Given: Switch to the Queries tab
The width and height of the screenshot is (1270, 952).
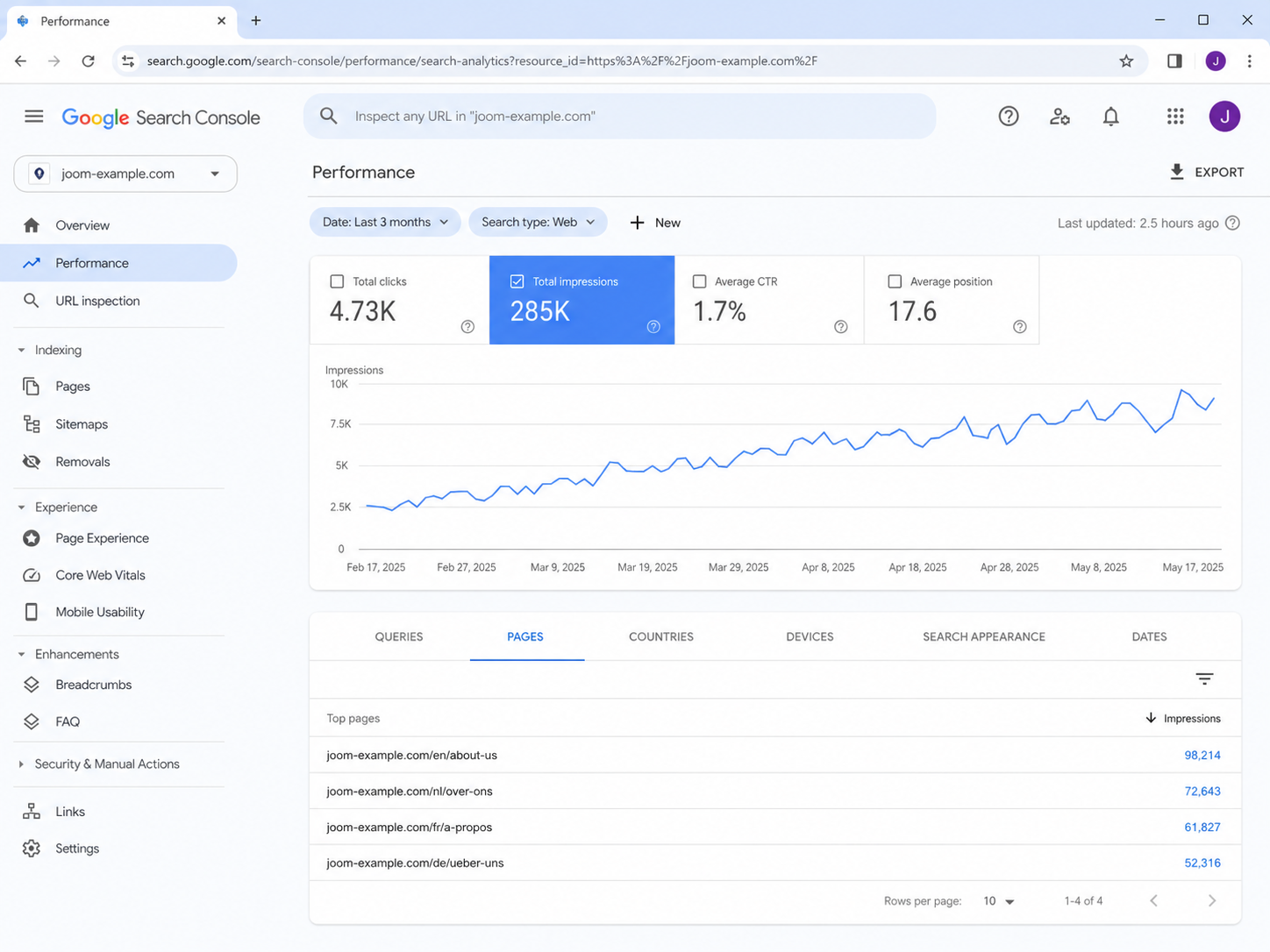Looking at the screenshot, I should tap(399, 637).
